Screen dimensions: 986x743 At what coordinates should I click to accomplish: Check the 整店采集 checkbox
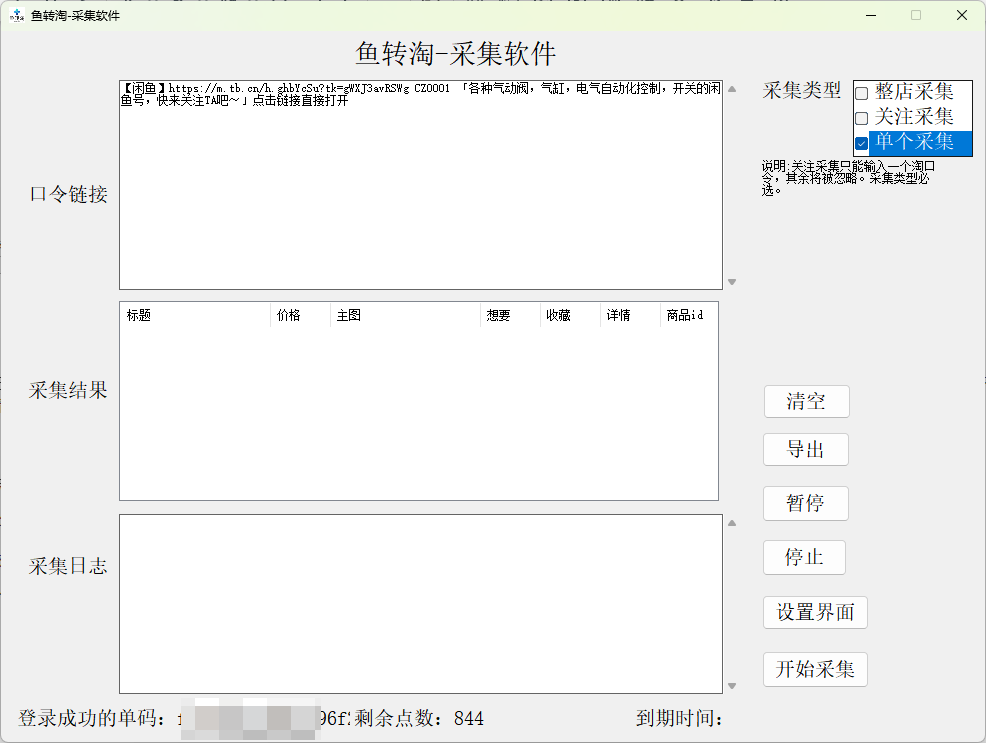pyautogui.click(x=861, y=93)
